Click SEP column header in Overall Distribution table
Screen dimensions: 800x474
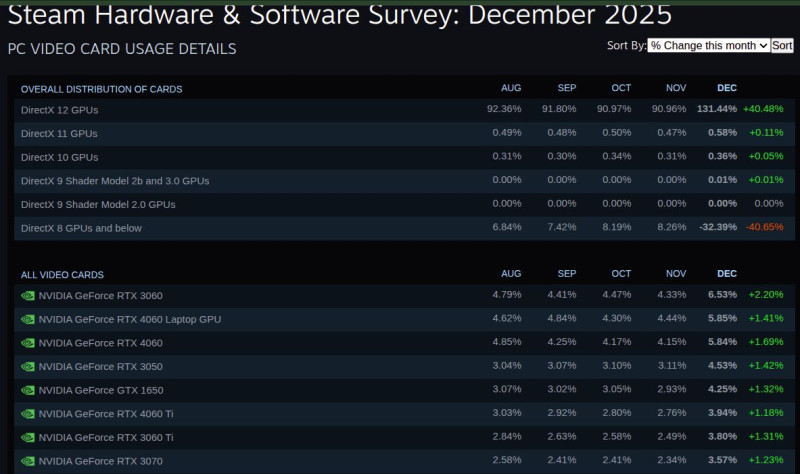(x=566, y=88)
